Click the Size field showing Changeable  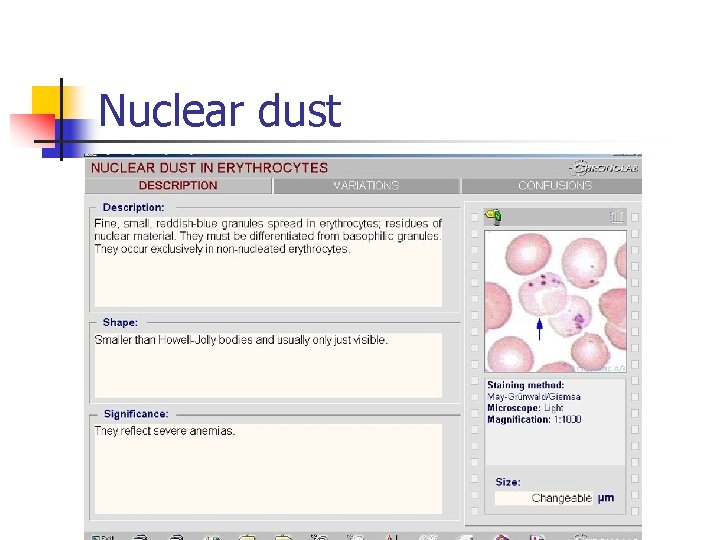(544, 498)
